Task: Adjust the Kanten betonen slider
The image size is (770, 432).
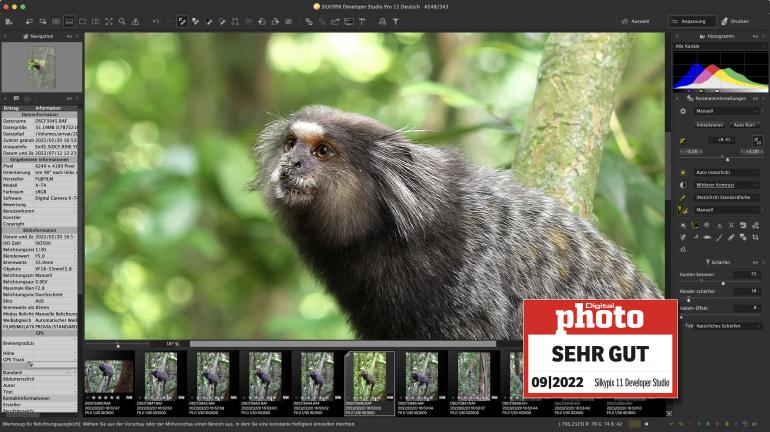Action: pyautogui.click(x=723, y=283)
